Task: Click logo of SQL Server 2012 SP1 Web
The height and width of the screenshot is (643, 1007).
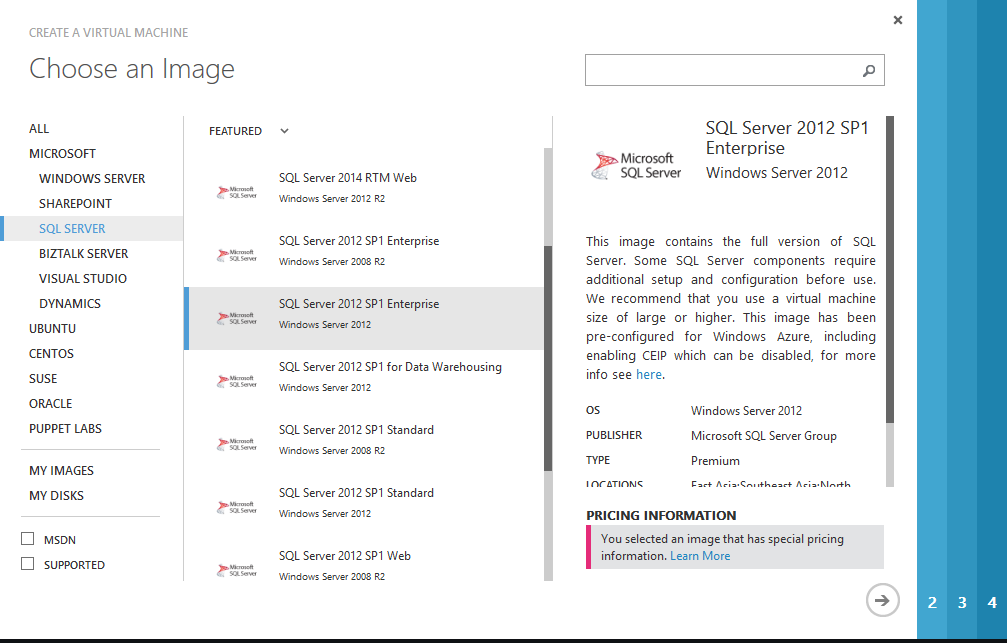Action: (x=237, y=570)
